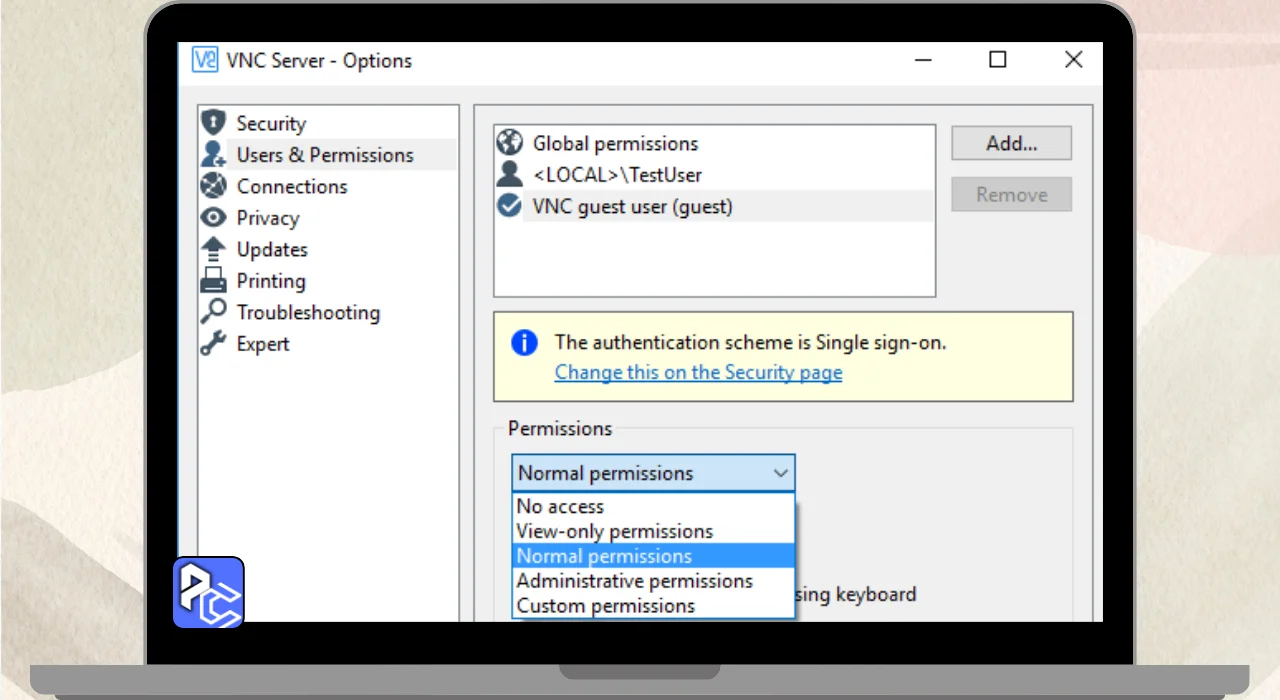Click the Printing printer icon

(x=213, y=280)
